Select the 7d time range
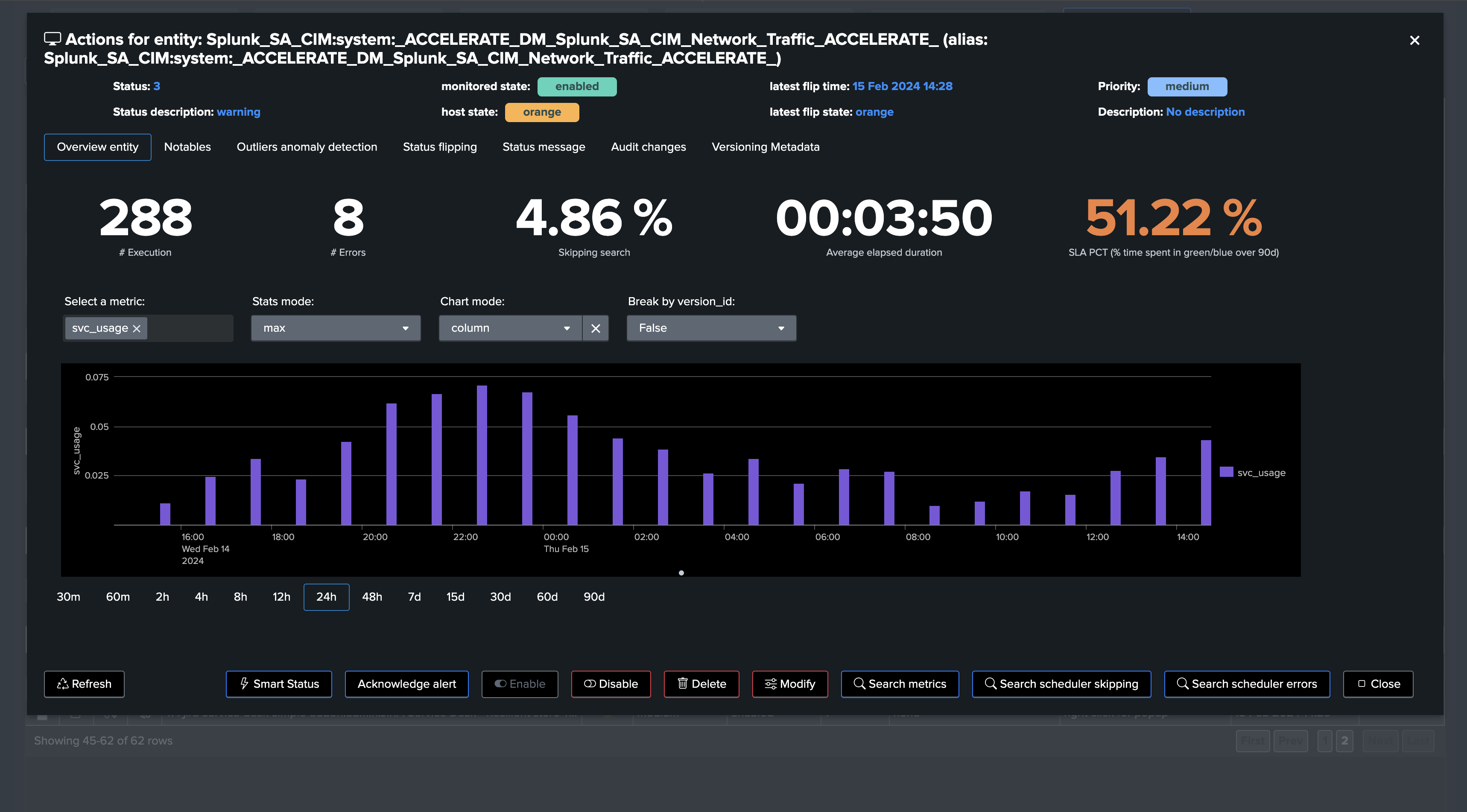 [414, 597]
